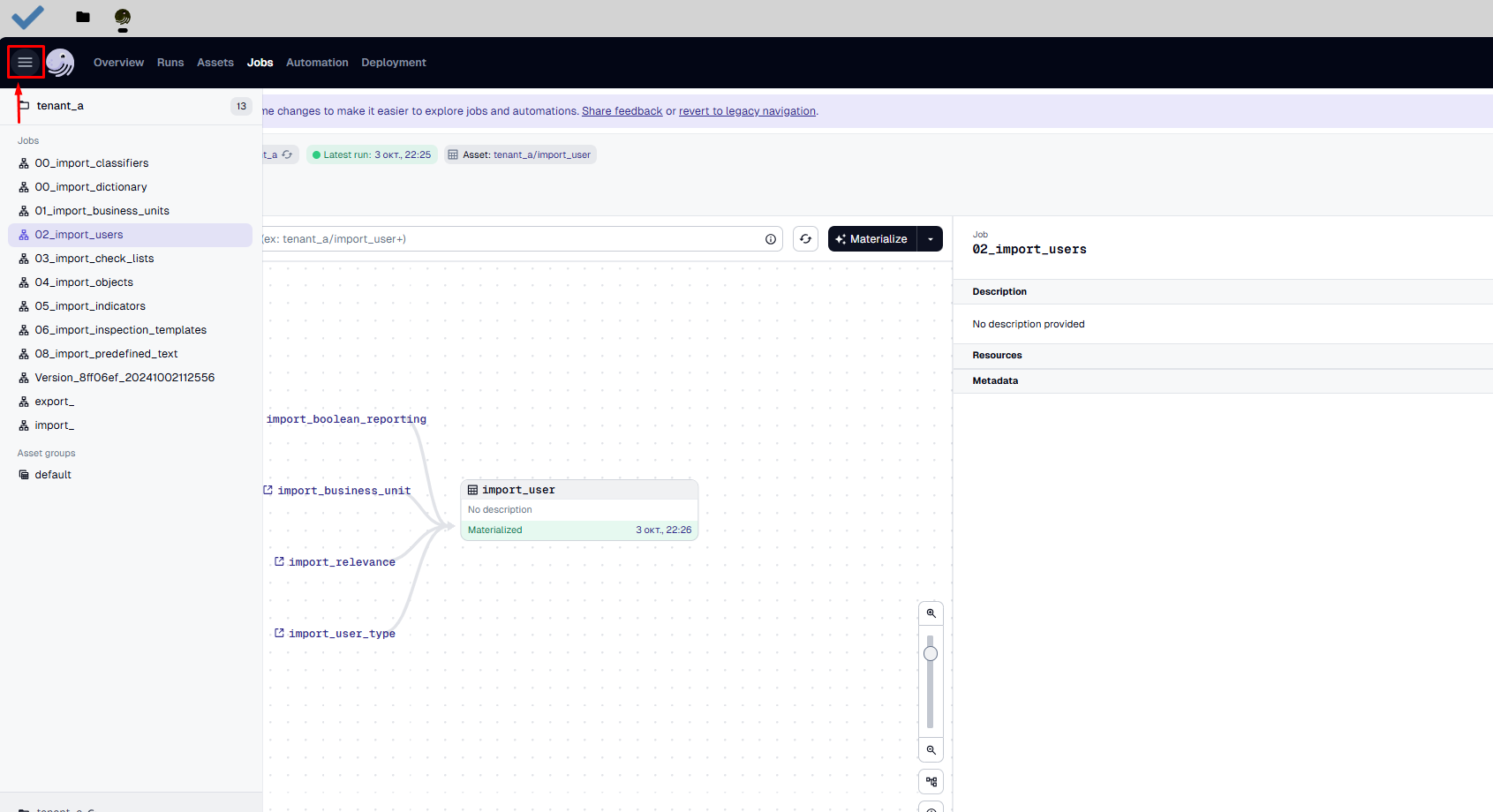1493x812 pixels.
Task: Zoom in on the asset graph
Action: tap(931, 613)
